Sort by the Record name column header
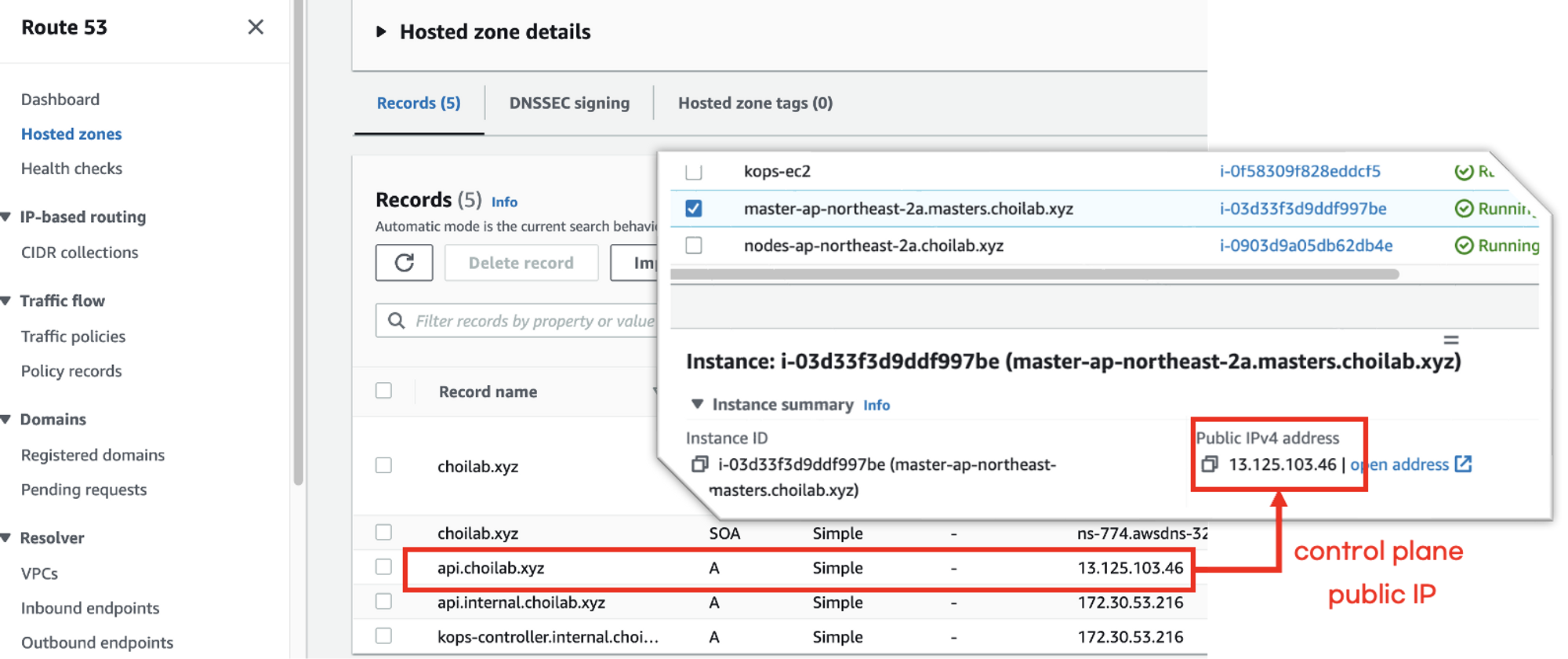1568x659 pixels. pyautogui.click(x=488, y=391)
